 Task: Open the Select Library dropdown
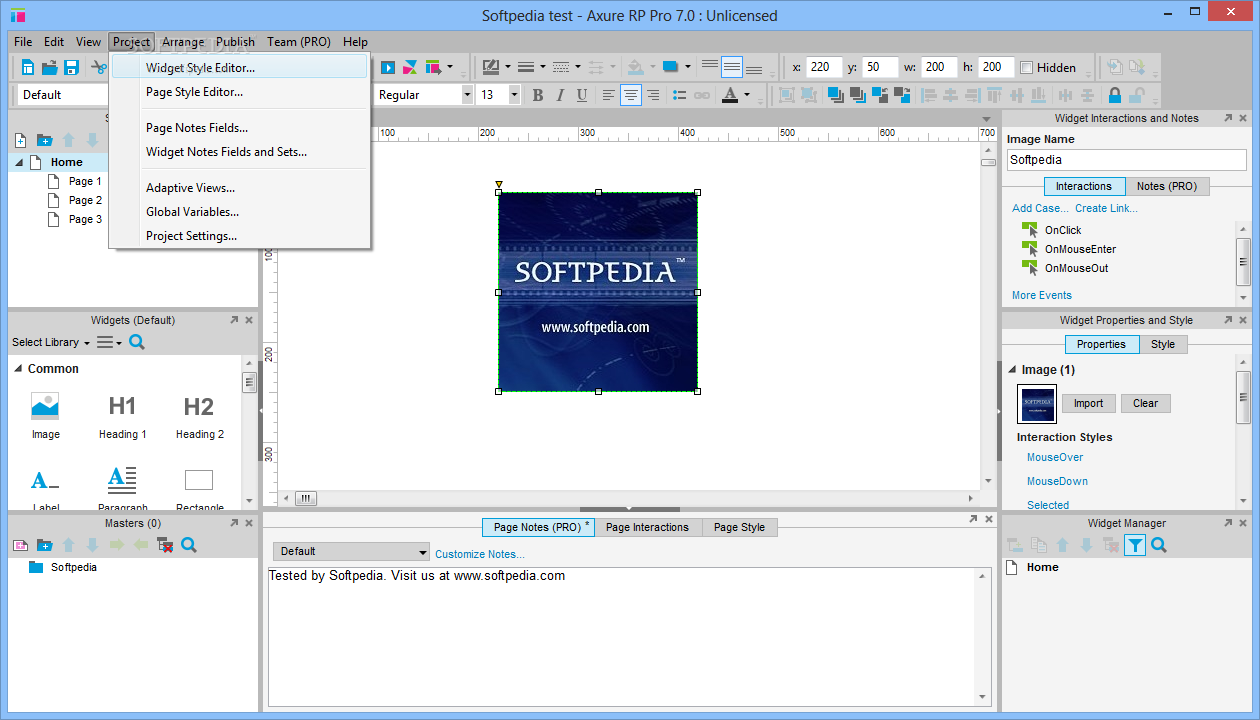51,342
